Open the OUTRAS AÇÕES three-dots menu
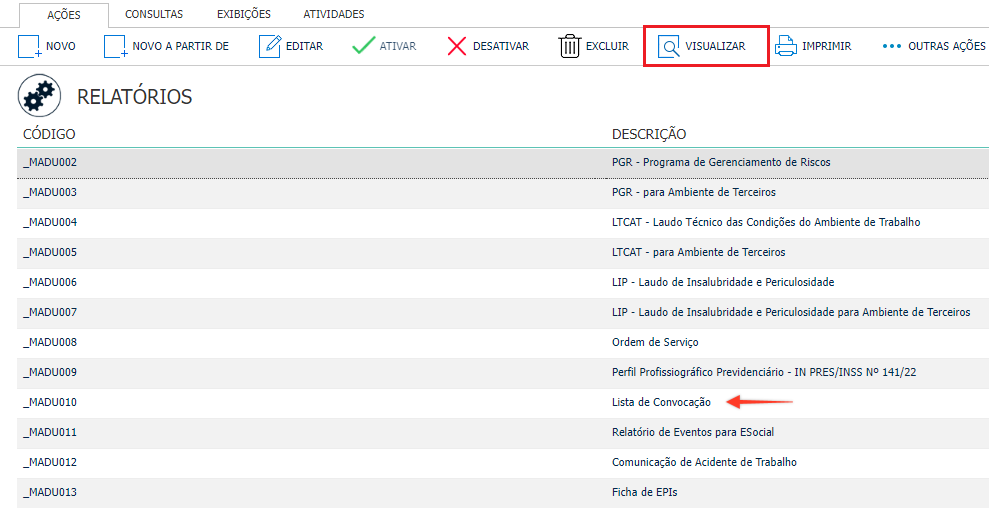 (891, 46)
